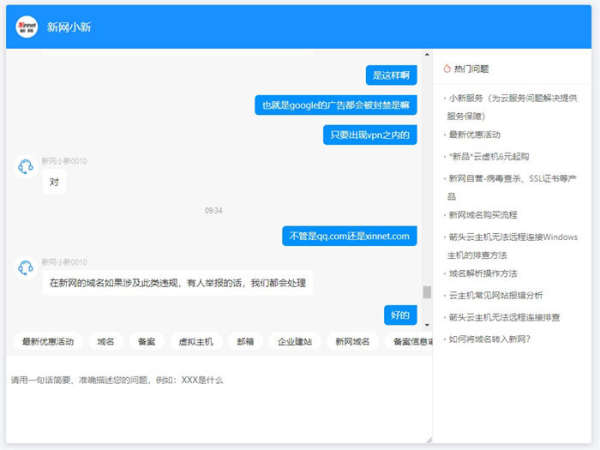
Task: Focus the question input text box
Action: 215,400
